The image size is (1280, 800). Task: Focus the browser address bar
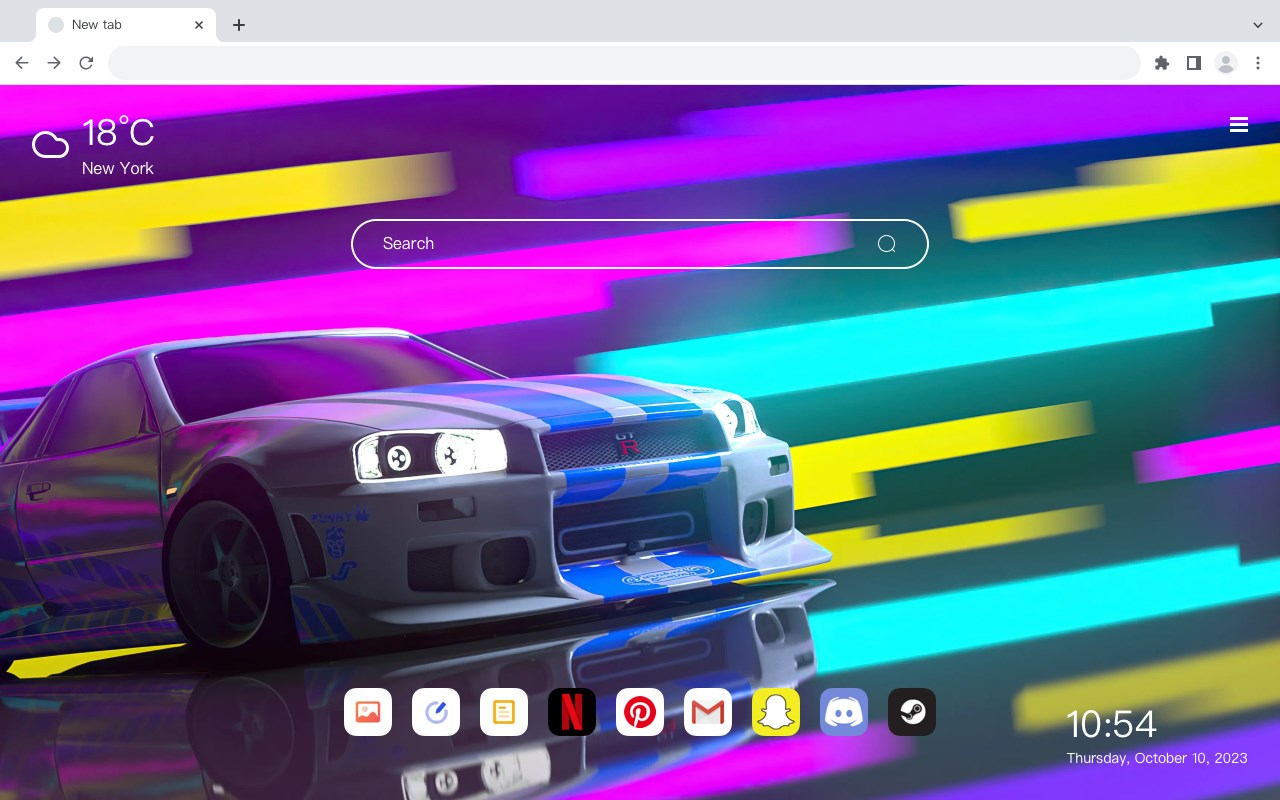coord(624,63)
